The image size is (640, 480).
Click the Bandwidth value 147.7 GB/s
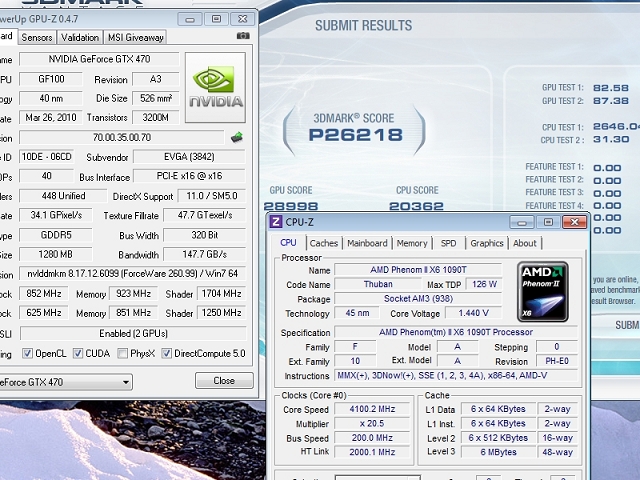[204, 254]
